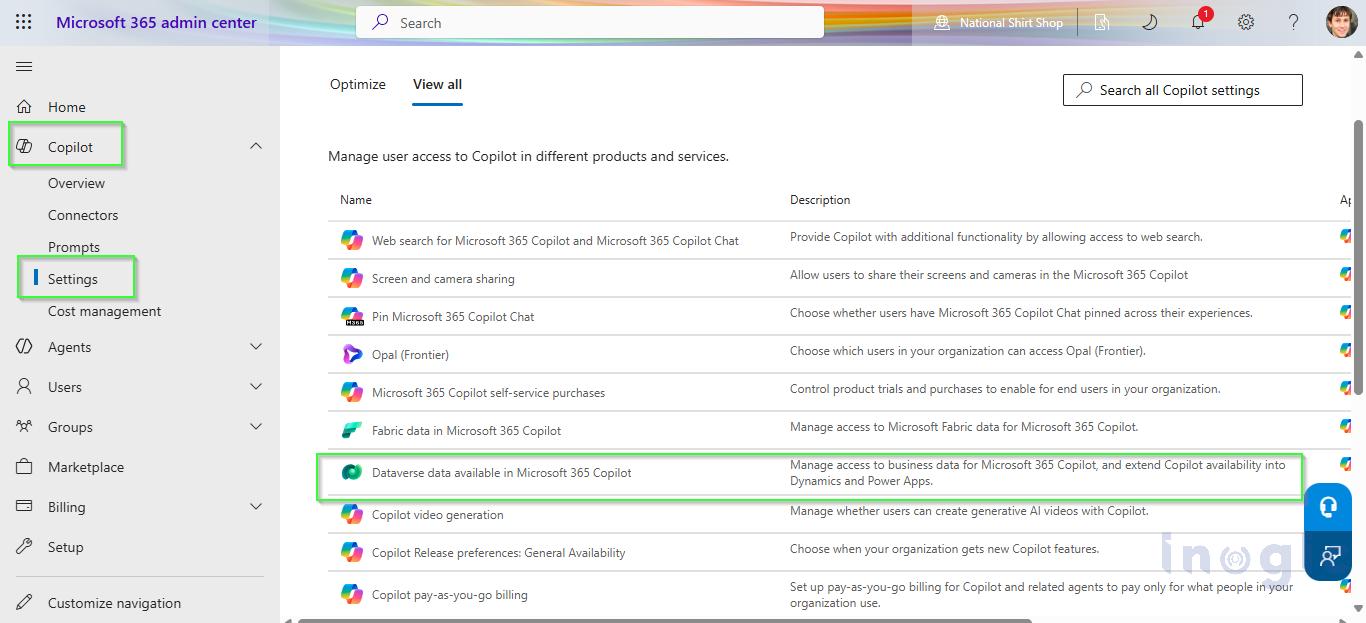Go to Home in the sidebar

(x=67, y=107)
